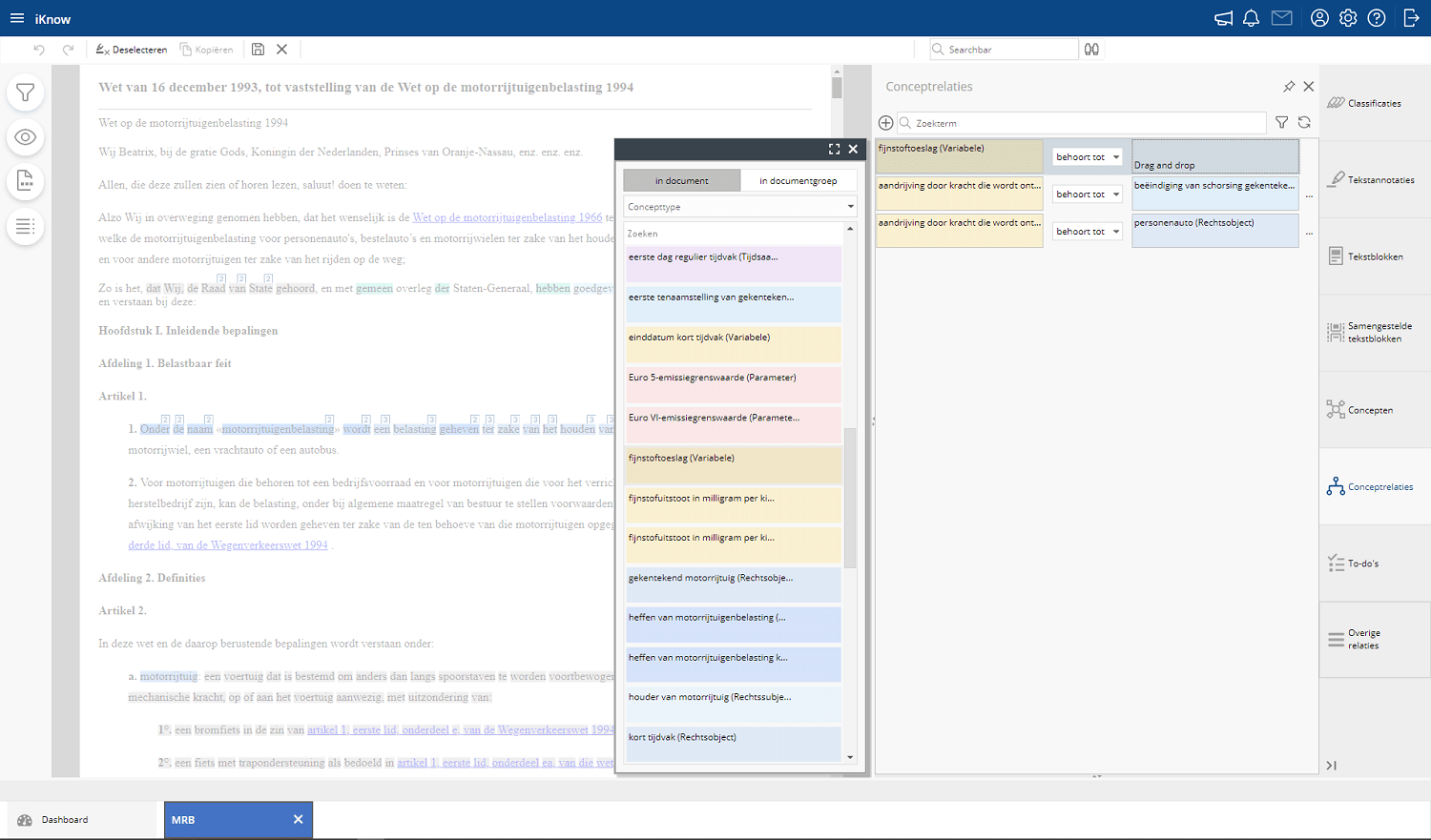Click the top Searchbar field
Screen dimensions: 1431x840
point(1005,50)
